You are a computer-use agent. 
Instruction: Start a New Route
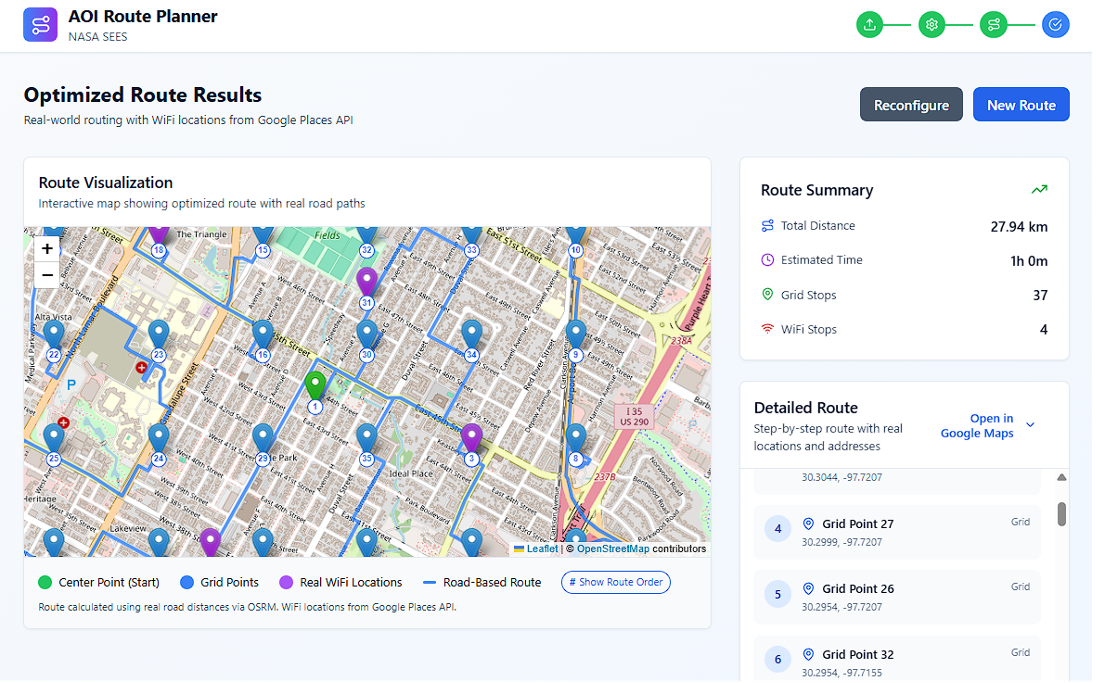point(1020,105)
